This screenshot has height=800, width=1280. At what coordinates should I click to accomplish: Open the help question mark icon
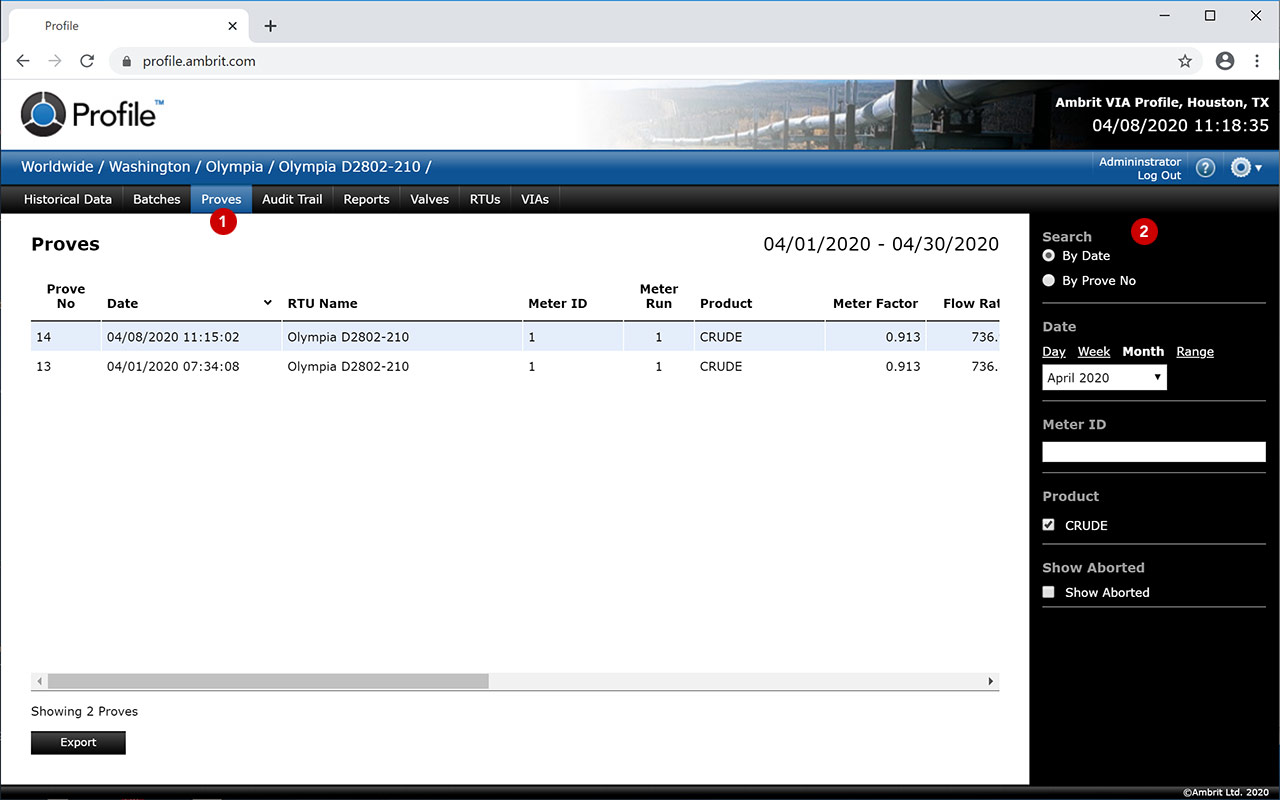tap(1205, 168)
